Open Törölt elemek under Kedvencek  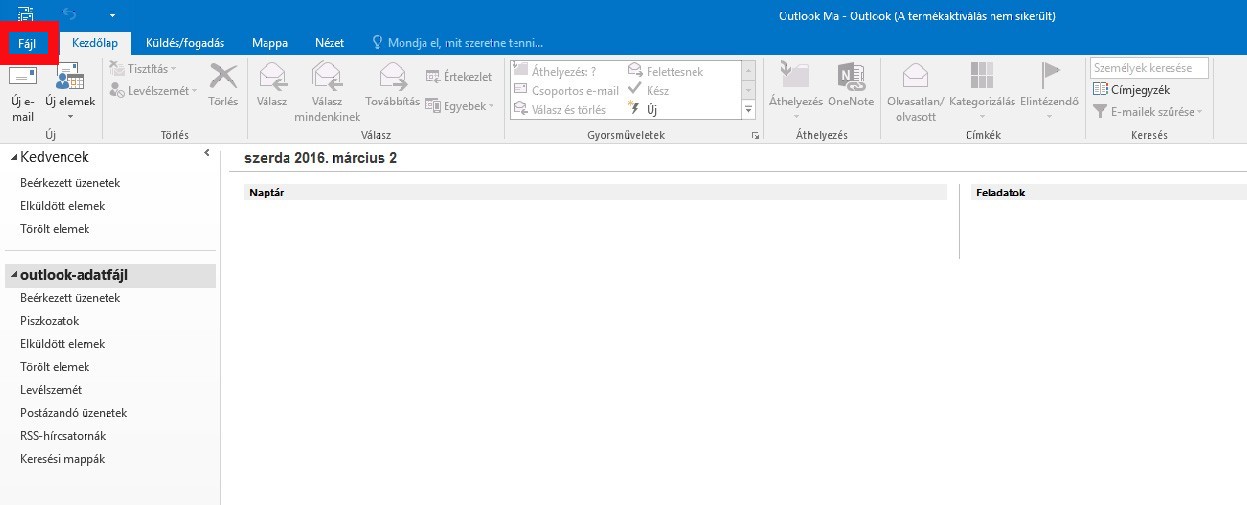[x=55, y=229]
